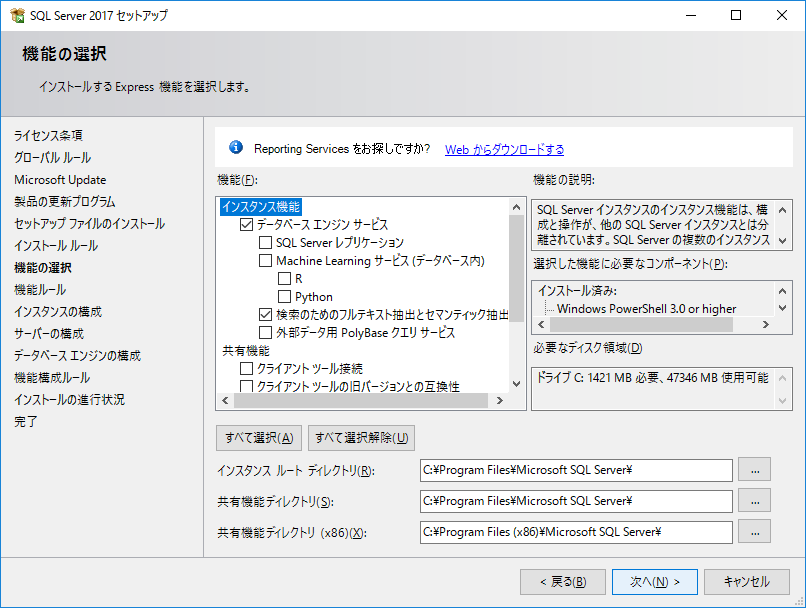Click インスタンスの構成 step in sidebar
Viewport: 806px width, 608px height.
pyautogui.click(x=58, y=312)
